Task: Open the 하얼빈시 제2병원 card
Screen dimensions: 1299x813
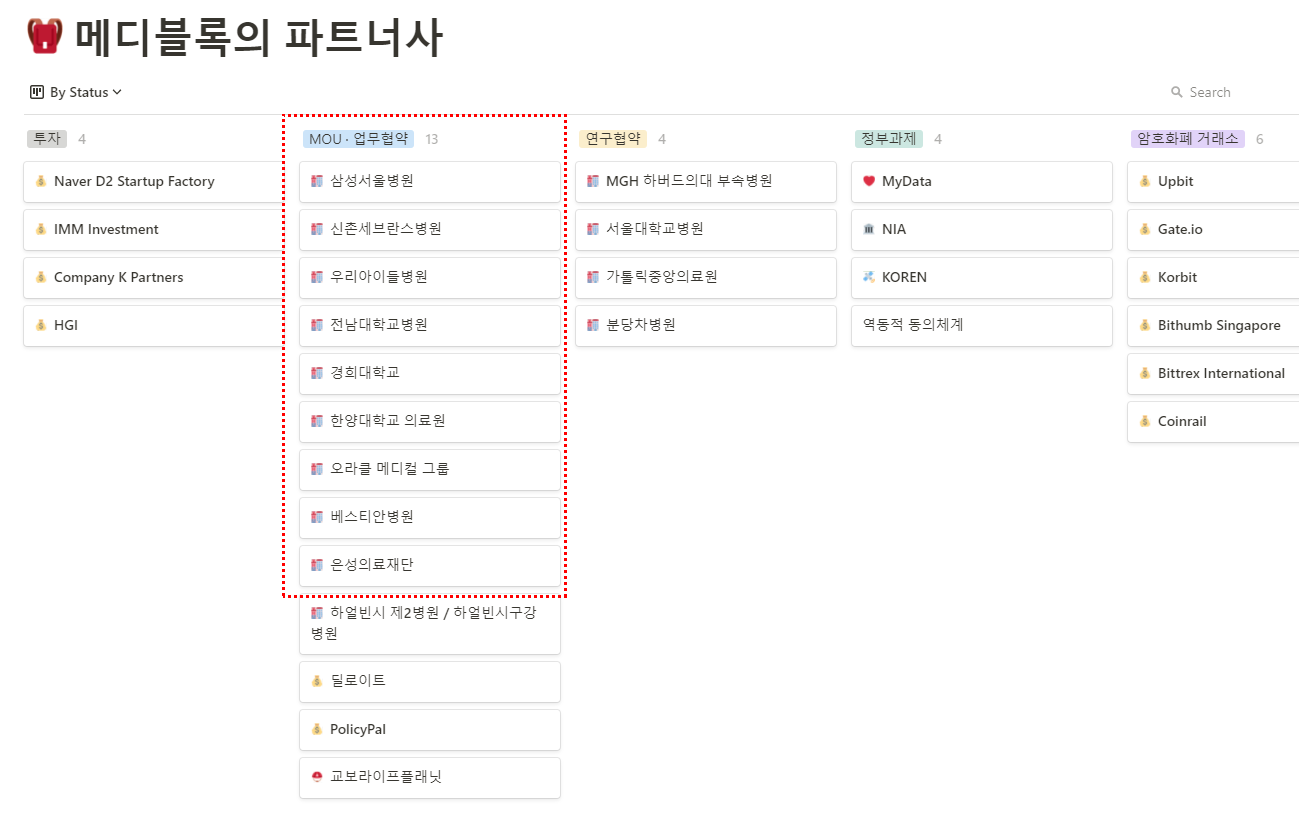Action: click(430, 624)
